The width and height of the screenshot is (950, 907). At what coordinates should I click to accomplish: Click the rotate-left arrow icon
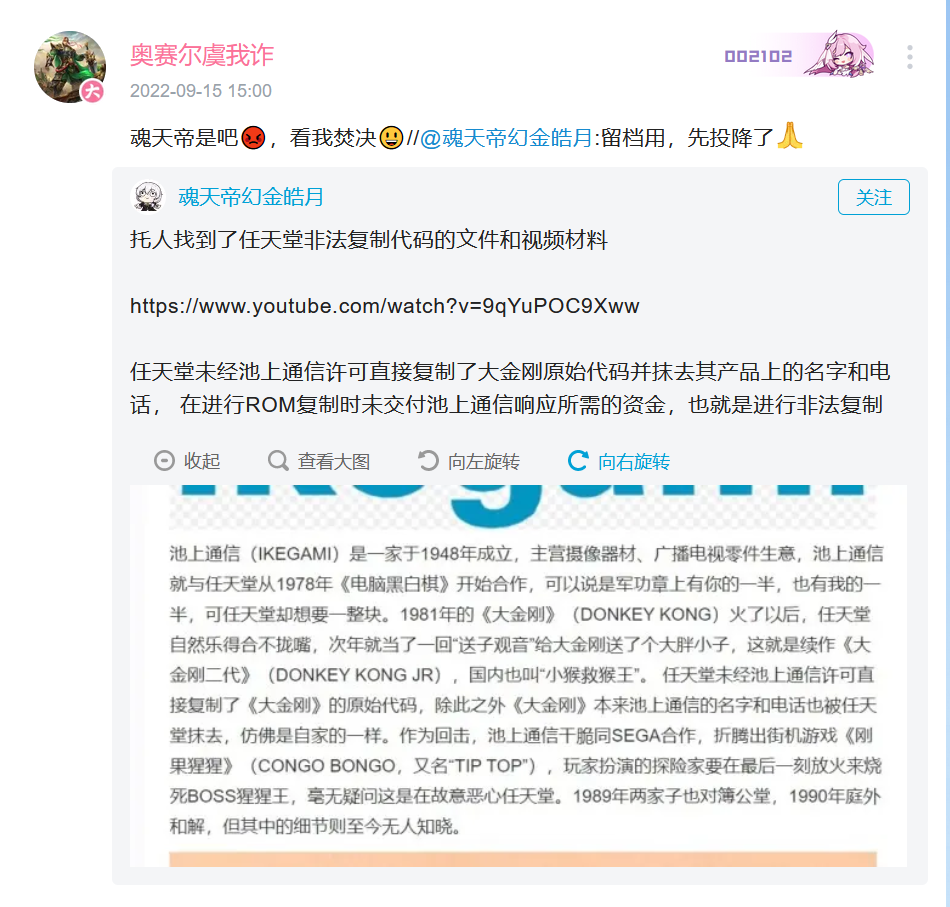[428, 461]
